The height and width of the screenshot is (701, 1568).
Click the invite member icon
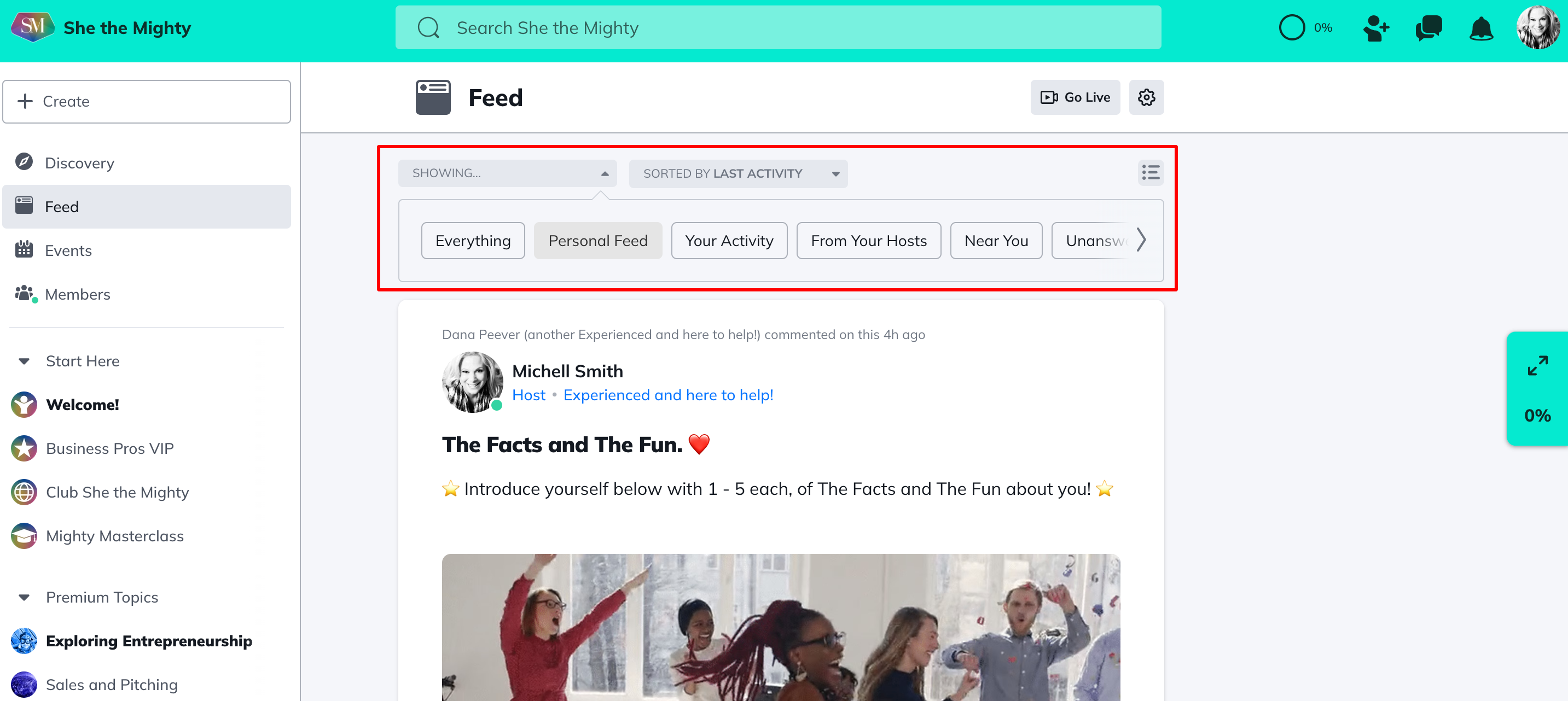1375,28
